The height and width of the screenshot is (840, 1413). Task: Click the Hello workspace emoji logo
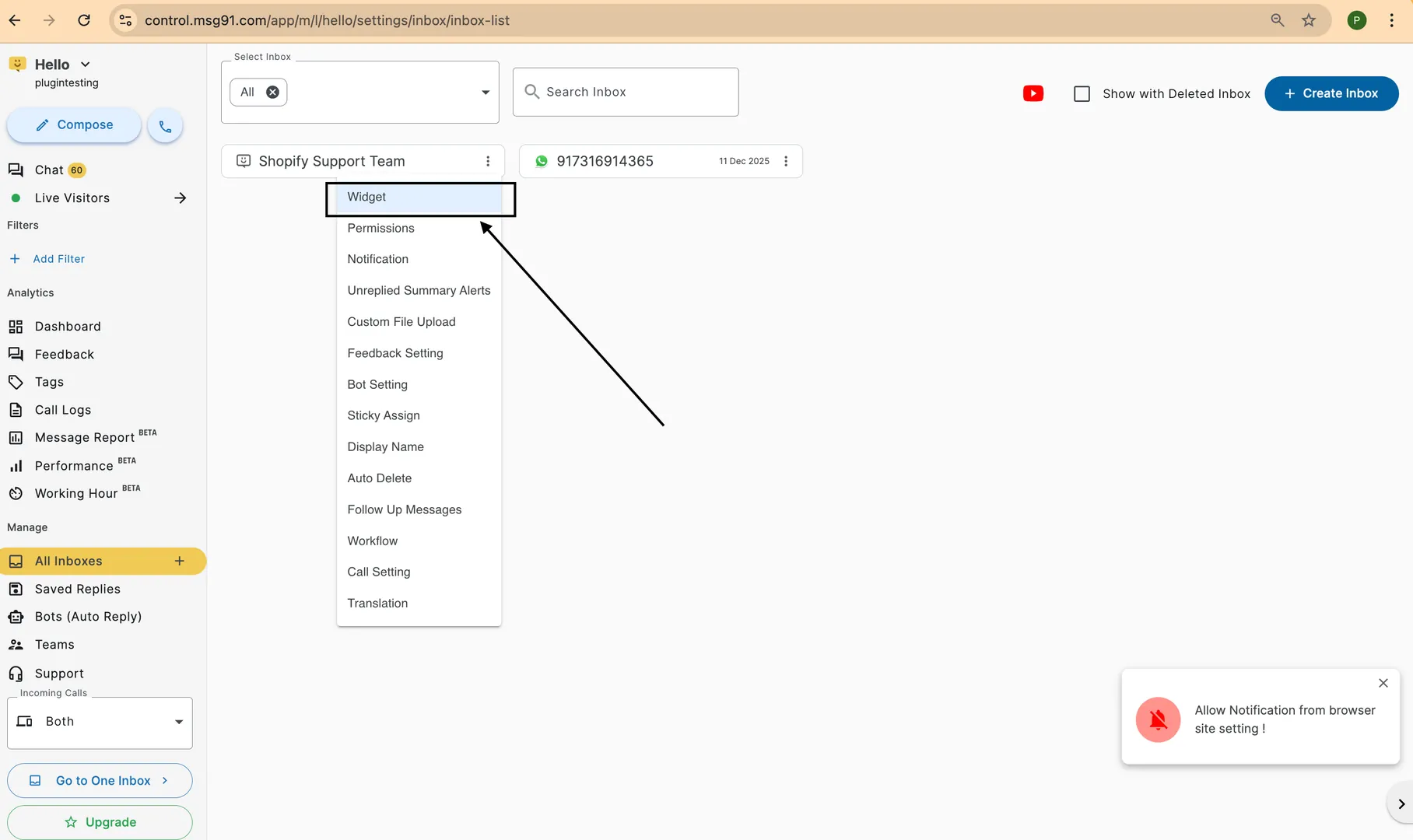17,64
